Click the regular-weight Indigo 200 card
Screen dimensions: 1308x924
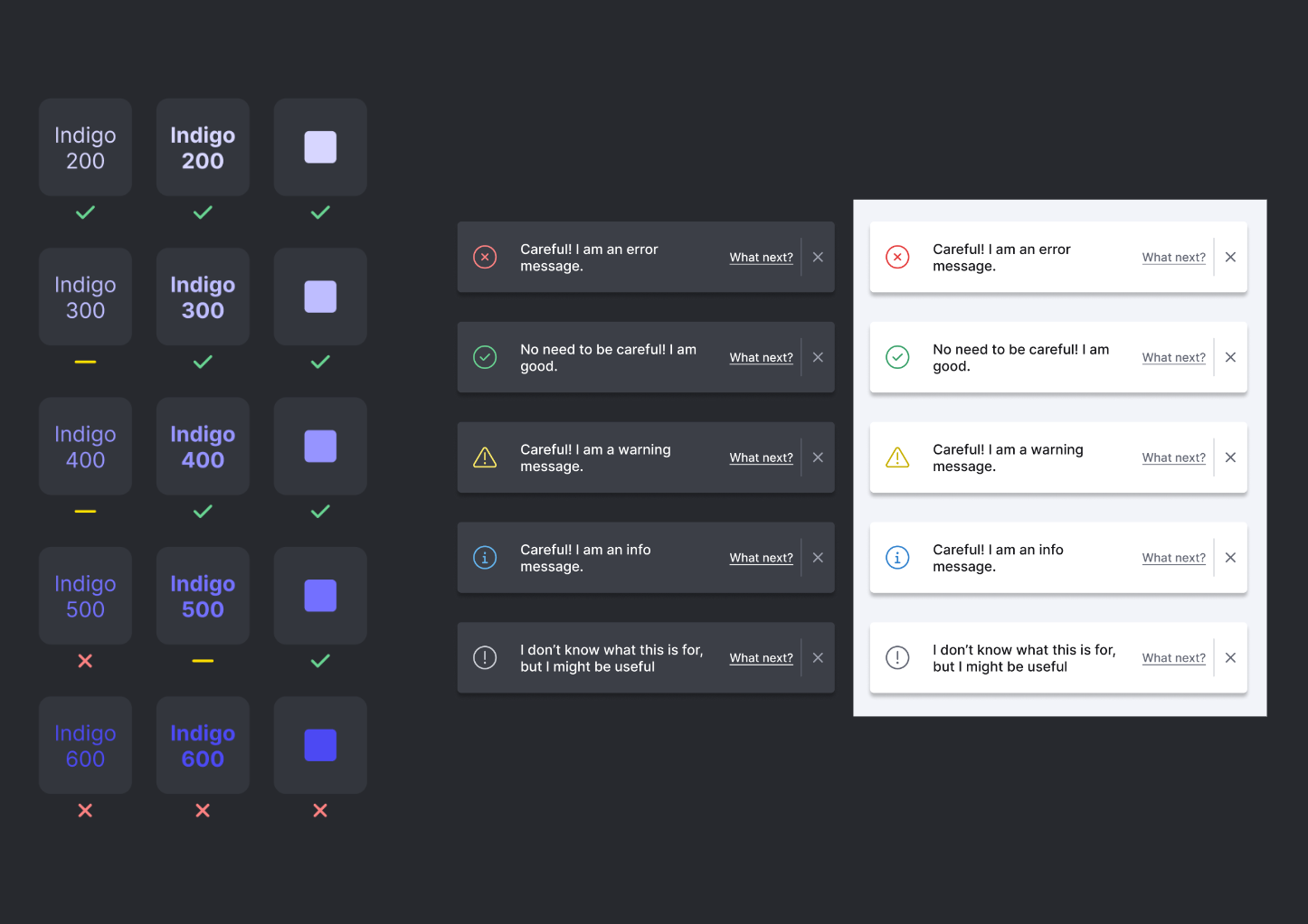[x=85, y=147]
